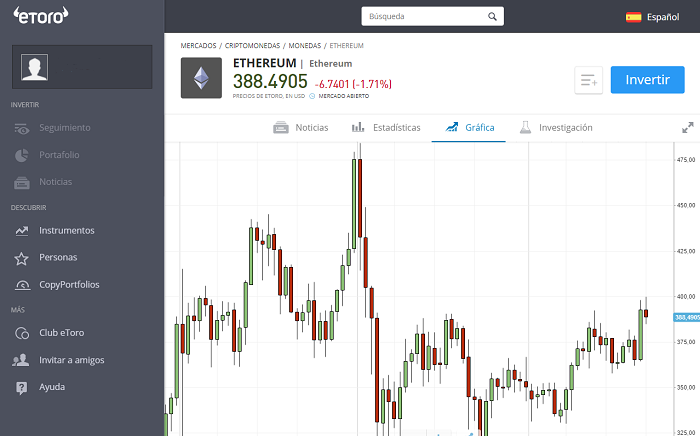The height and width of the screenshot is (436, 700).
Task: Click the eToro logo
Action: (x=41, y=16)
